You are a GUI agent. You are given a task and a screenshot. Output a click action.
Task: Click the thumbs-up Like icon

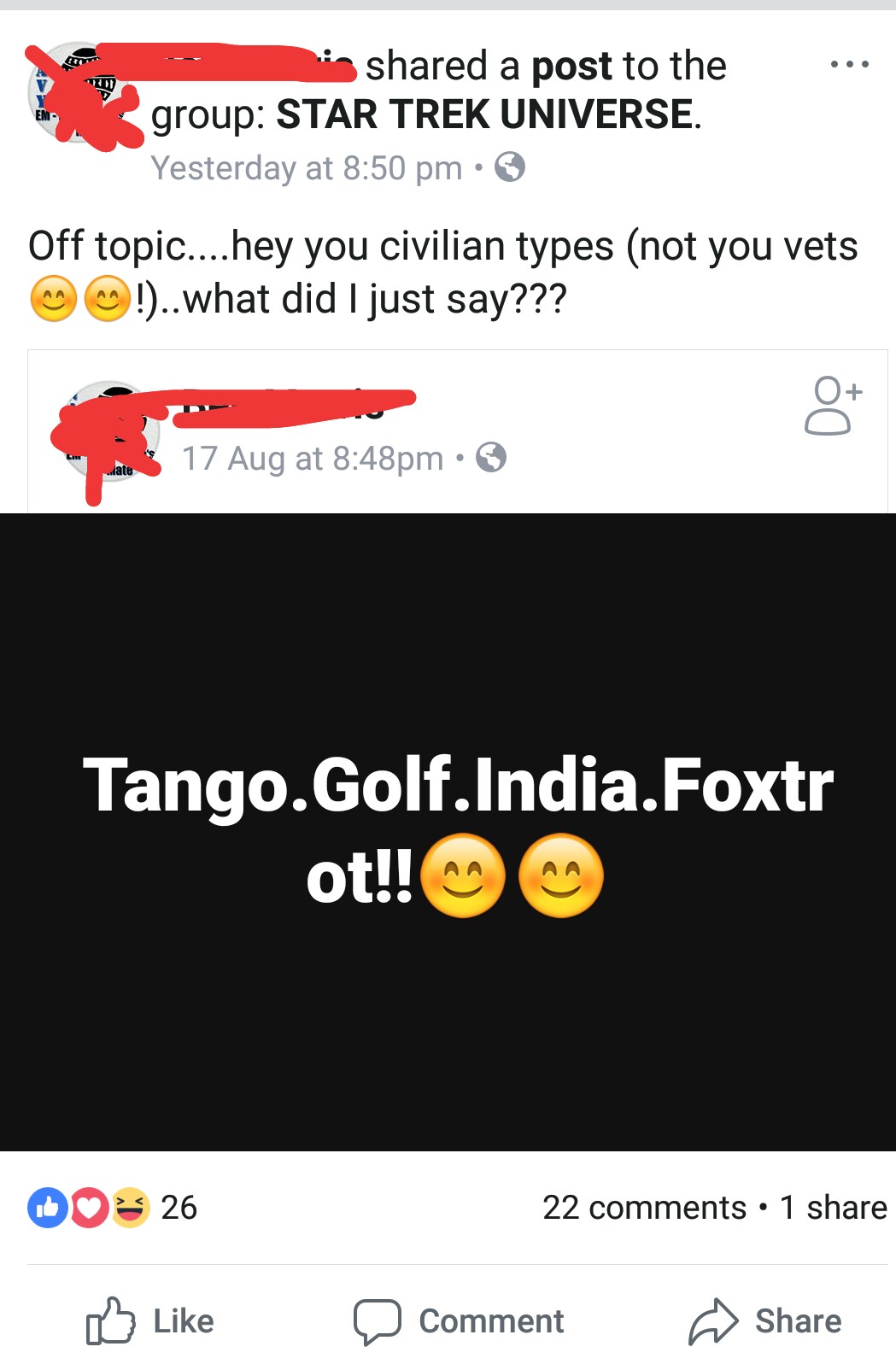(111, 1321)
